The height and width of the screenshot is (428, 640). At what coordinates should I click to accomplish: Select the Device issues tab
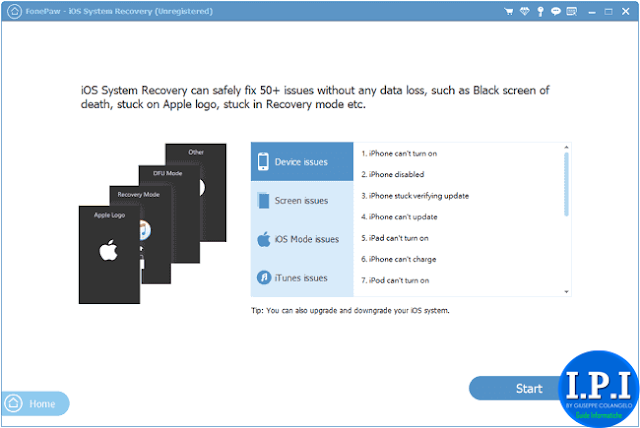[x=302, y=162]
